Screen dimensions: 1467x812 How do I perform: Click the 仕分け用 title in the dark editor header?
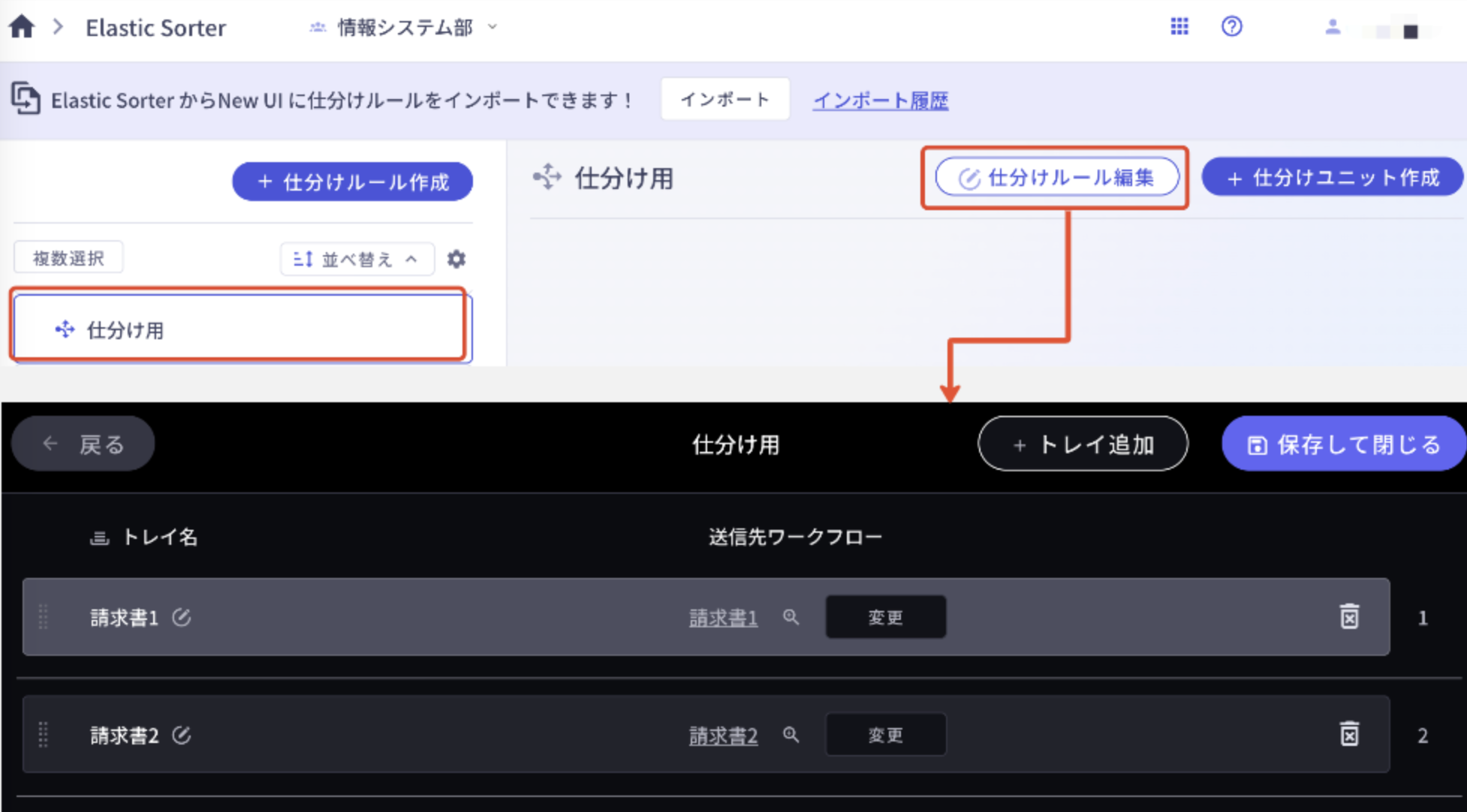[x=736, y=444]
